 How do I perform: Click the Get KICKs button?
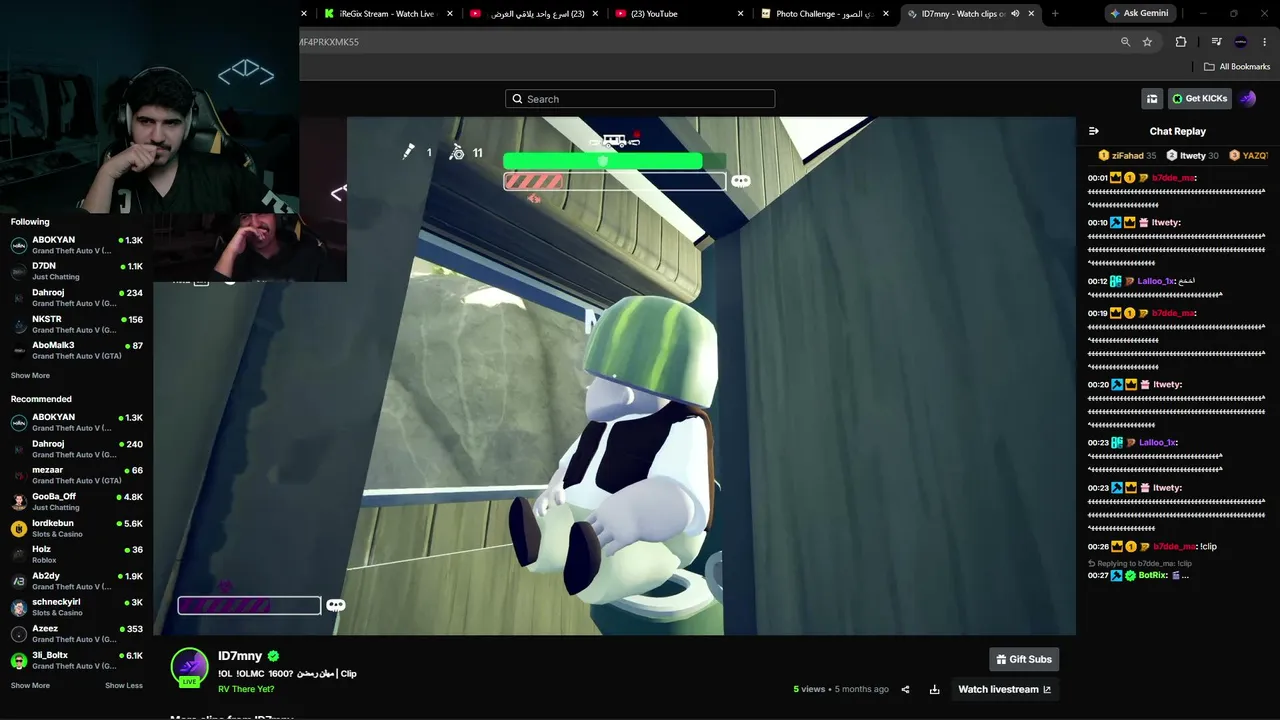tap(1200, 98)
